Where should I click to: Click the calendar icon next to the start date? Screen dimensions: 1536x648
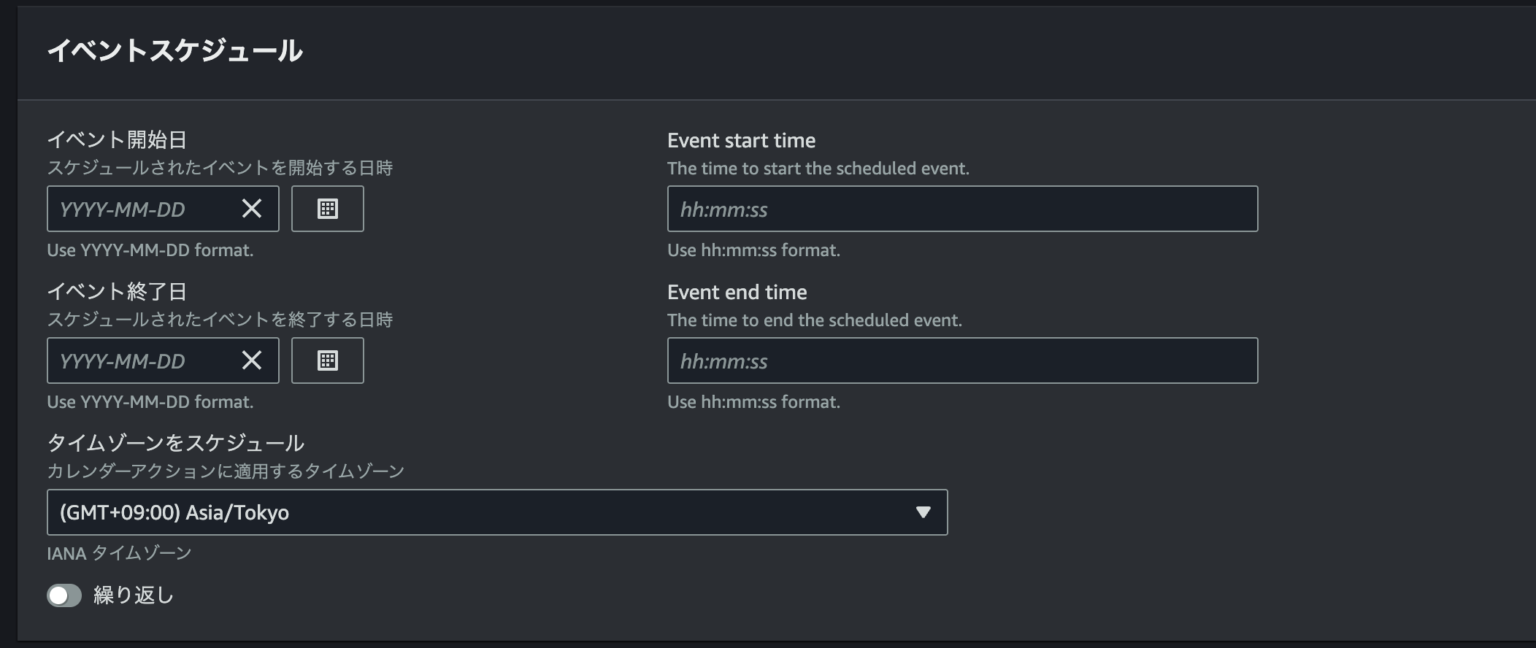pos(328,208)
